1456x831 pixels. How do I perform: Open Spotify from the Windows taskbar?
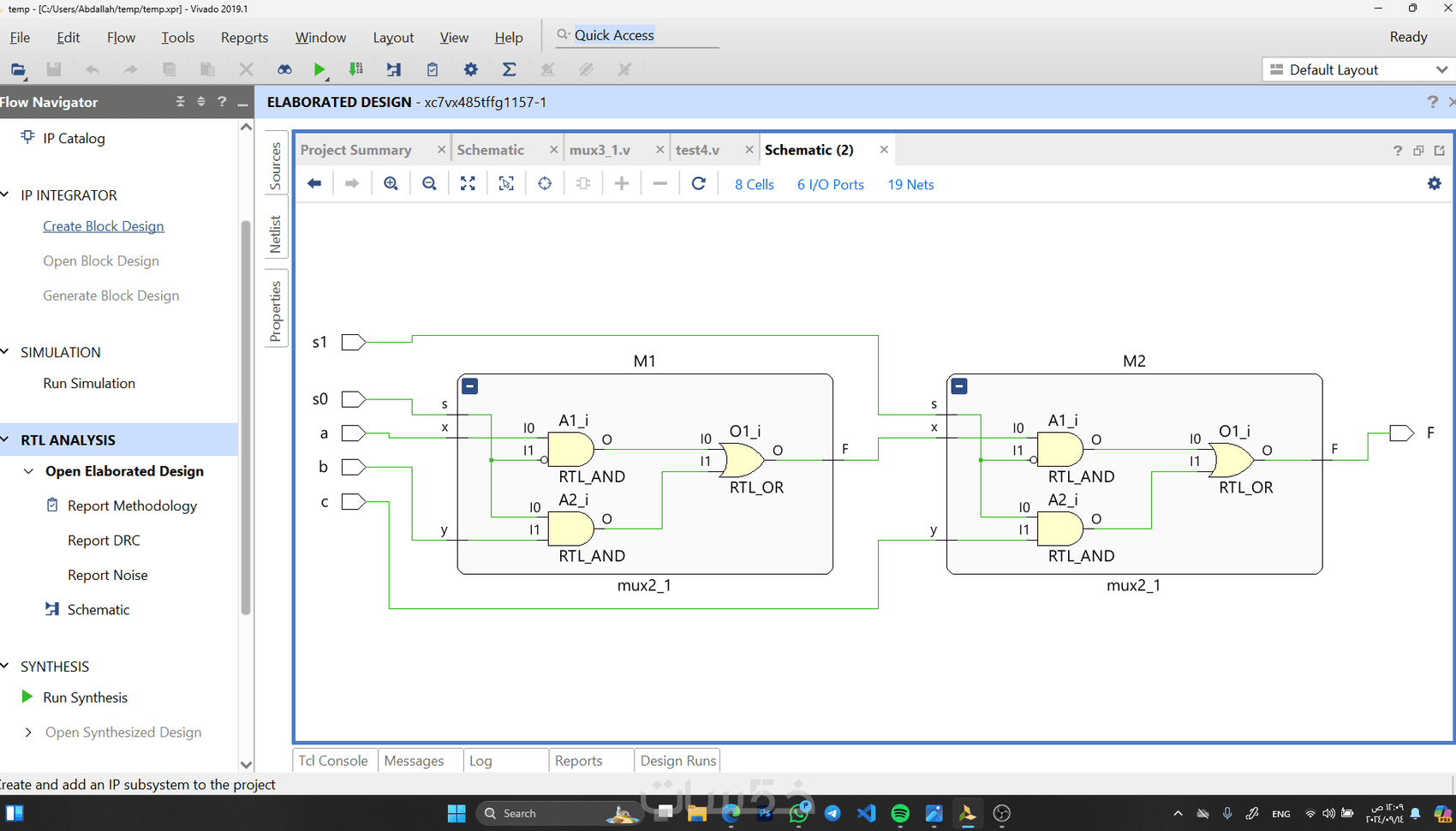point(900,813)
